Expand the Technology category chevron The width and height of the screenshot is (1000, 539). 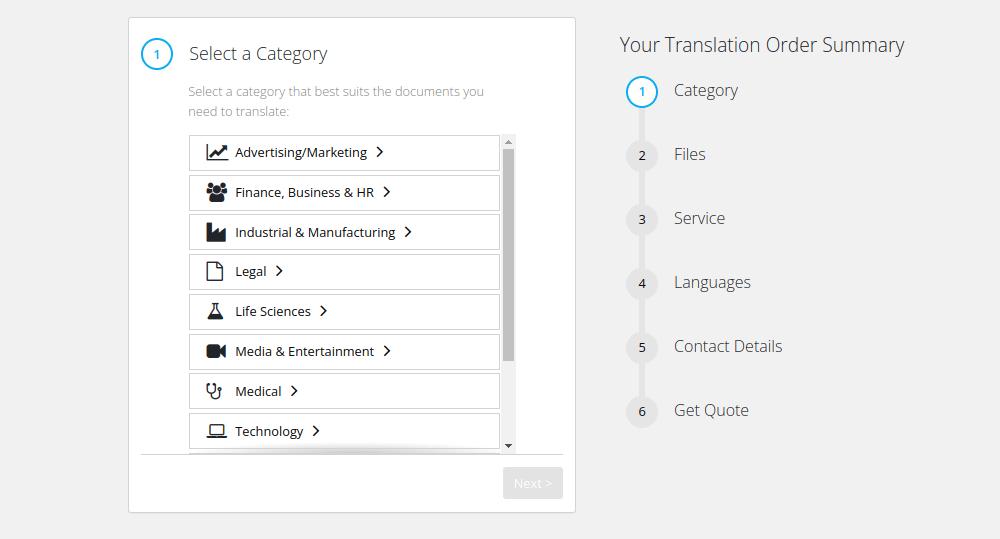click(316, 431)
